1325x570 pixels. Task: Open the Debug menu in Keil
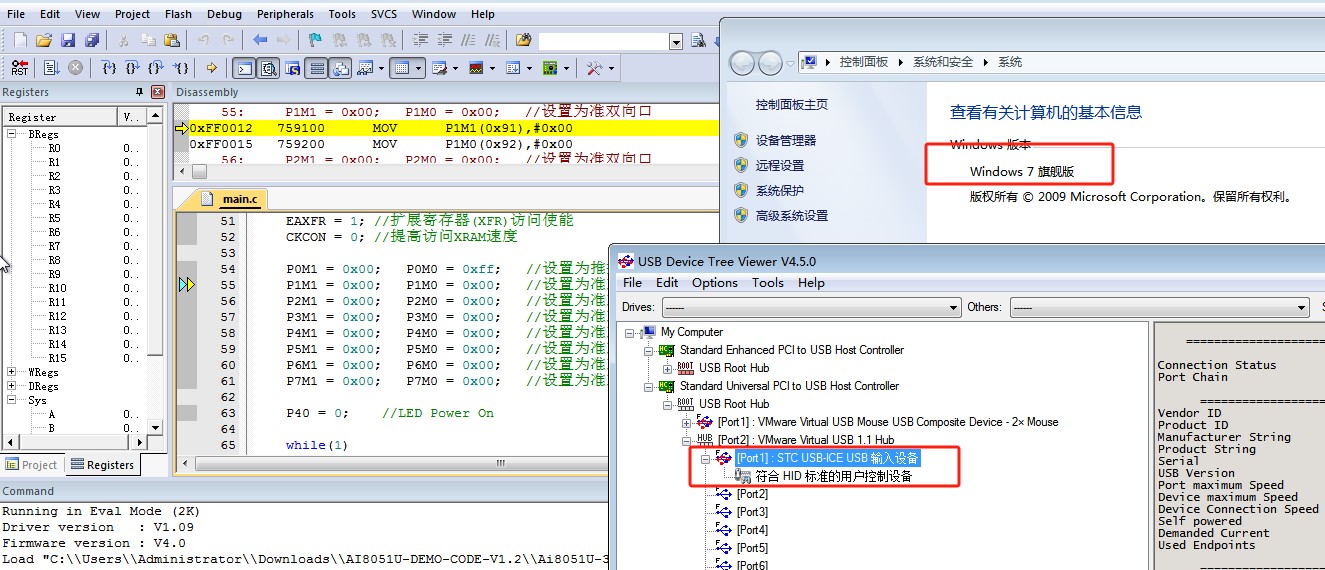click(x=224, y=14)
